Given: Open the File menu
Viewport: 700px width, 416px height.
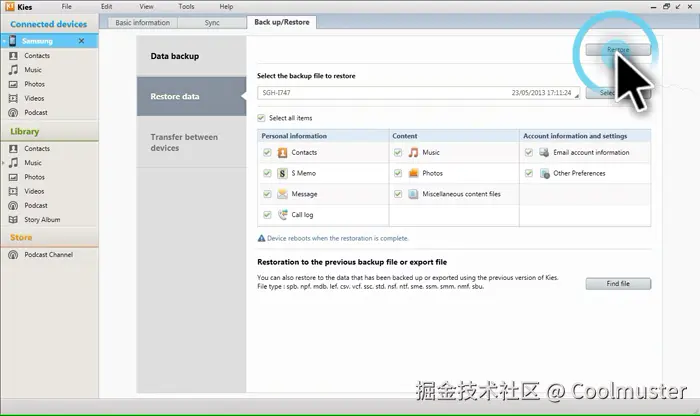Looking at the screenshot, I should (x=67, y=7).
